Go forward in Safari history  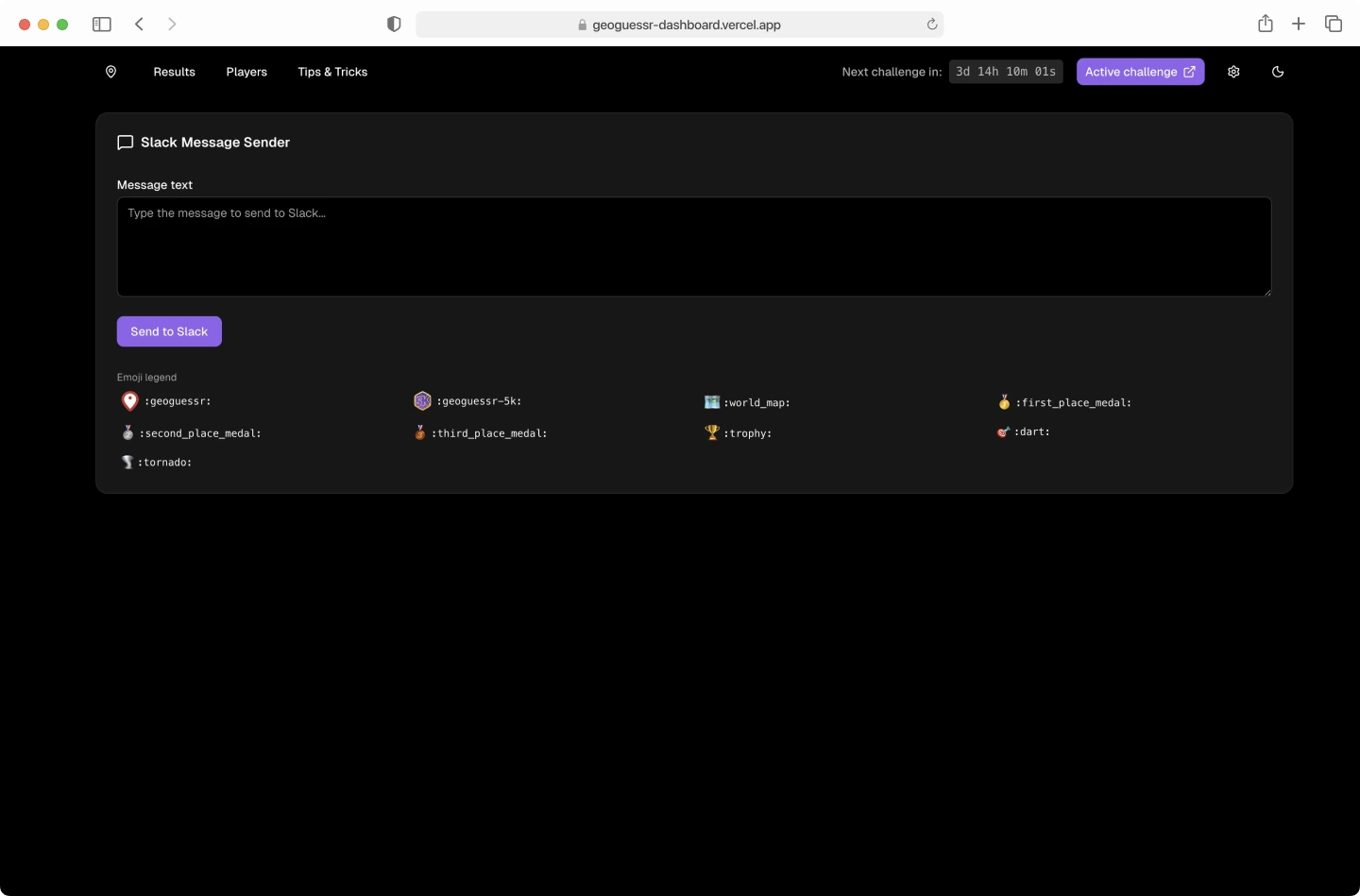tap(172, 24)
